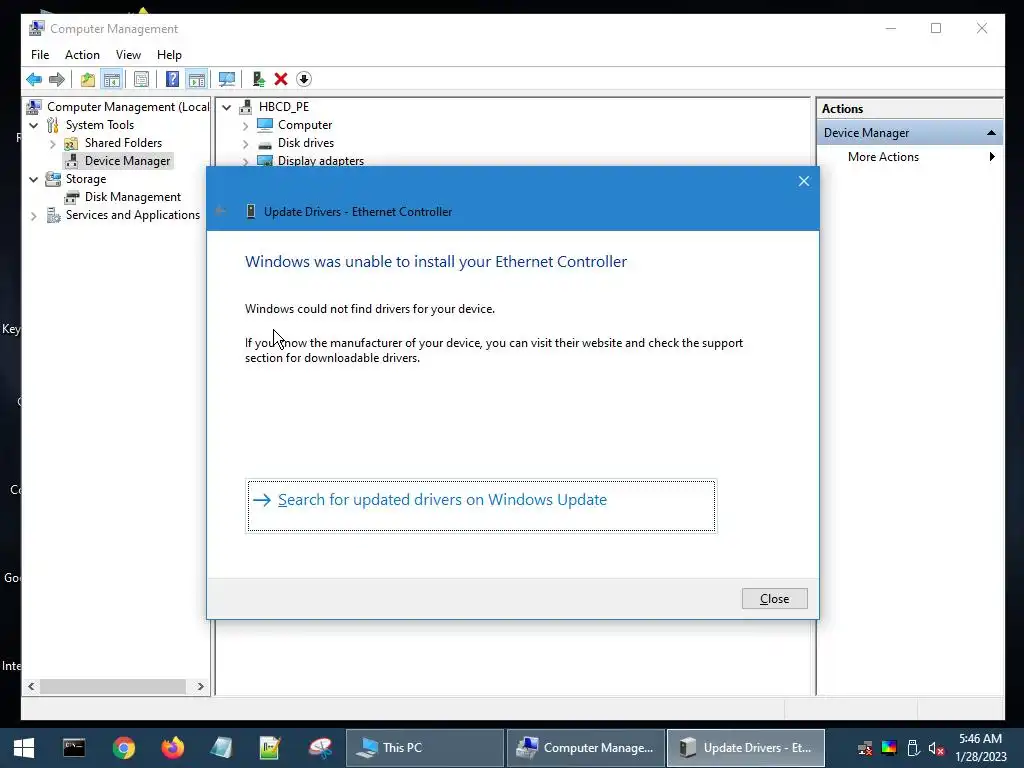Maximize the Computer Management window

936,28
